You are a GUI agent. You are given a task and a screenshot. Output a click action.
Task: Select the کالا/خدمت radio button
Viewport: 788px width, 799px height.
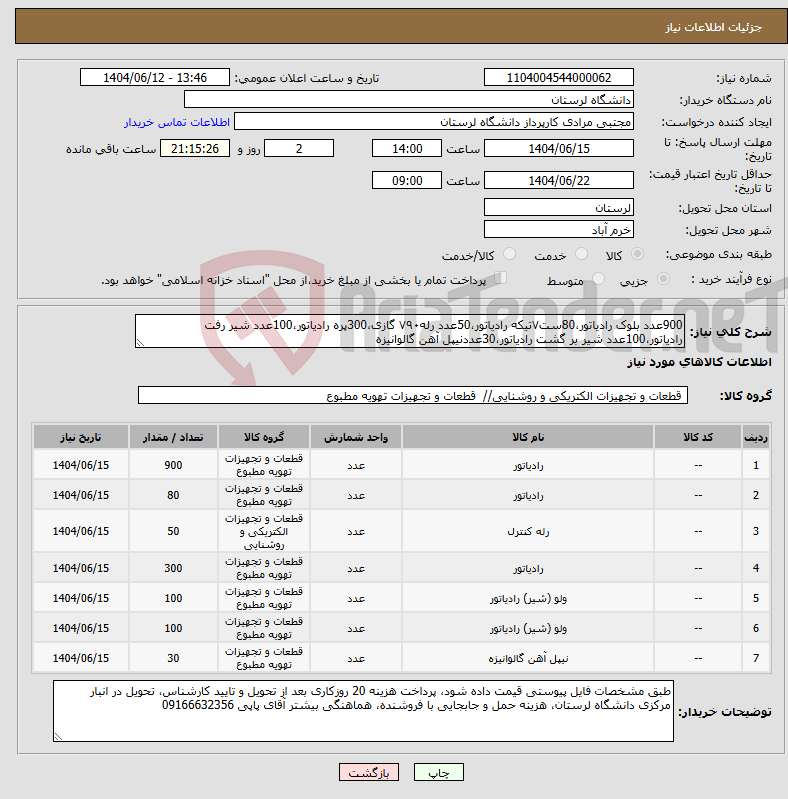[x=509, y=254]
